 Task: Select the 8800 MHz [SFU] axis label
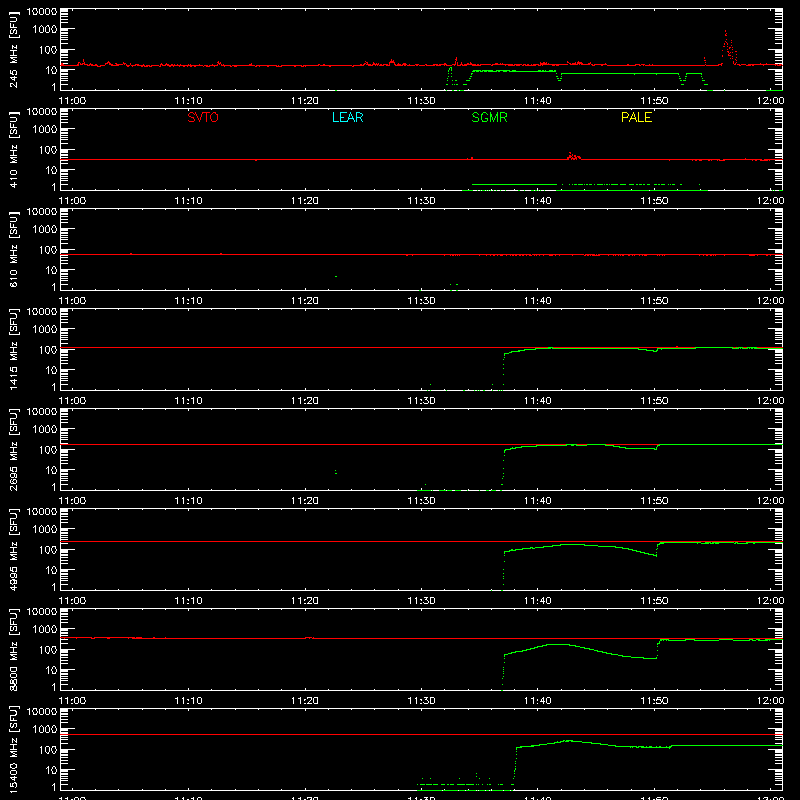coord(14,649)
